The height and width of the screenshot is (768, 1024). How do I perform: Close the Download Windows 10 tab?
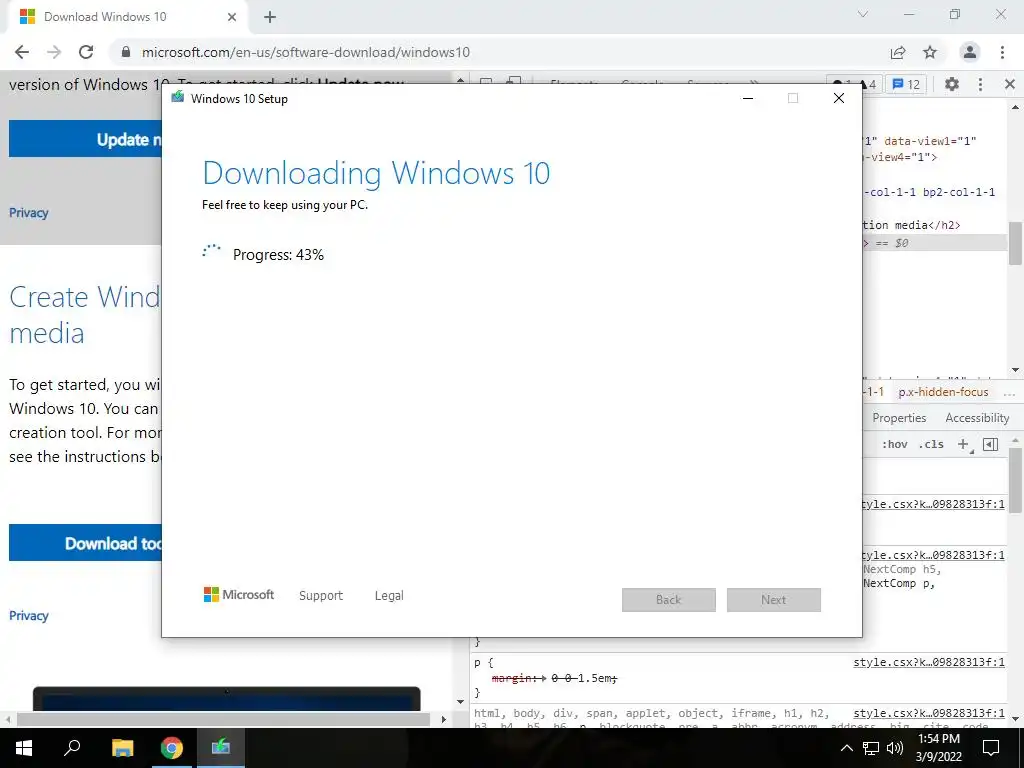coord(232,17)
